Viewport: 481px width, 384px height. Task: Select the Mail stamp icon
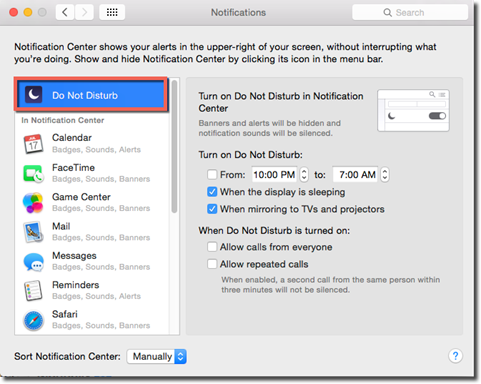[33, 232]
